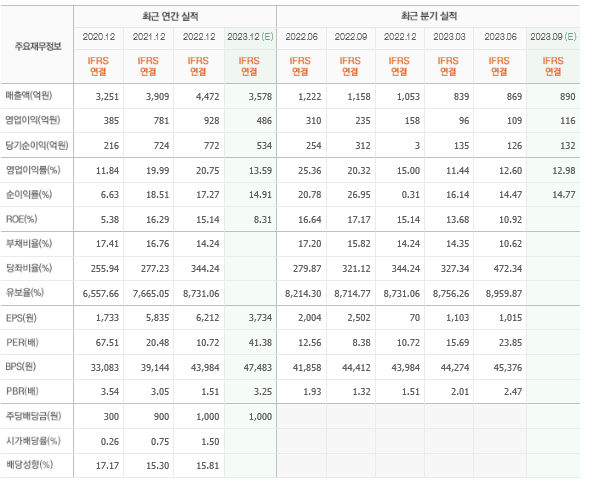Click the 2022.09 quarterly column header
Screen dimensions: 595x483
pyautogui.click(x=351, y=37)
